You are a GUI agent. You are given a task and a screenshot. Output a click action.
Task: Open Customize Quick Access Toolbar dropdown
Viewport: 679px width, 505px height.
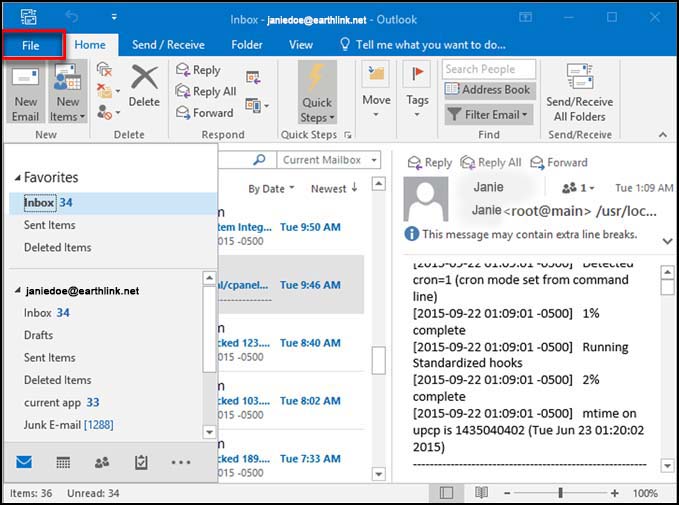tap(114, 17)
